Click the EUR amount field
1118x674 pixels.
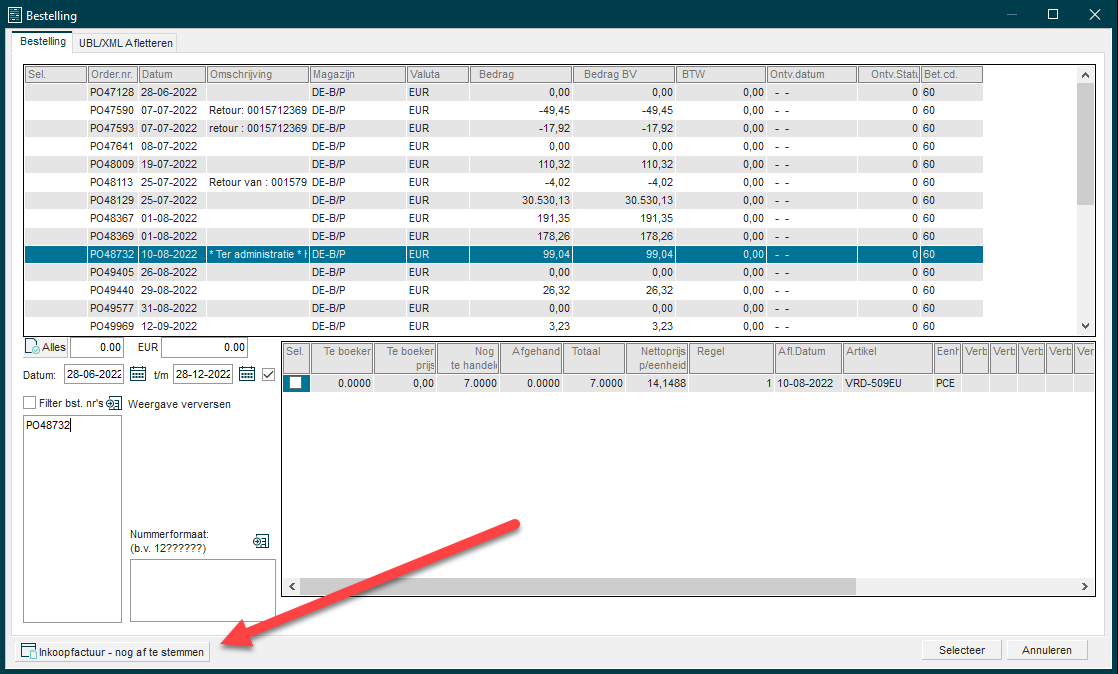coord(205,347)
